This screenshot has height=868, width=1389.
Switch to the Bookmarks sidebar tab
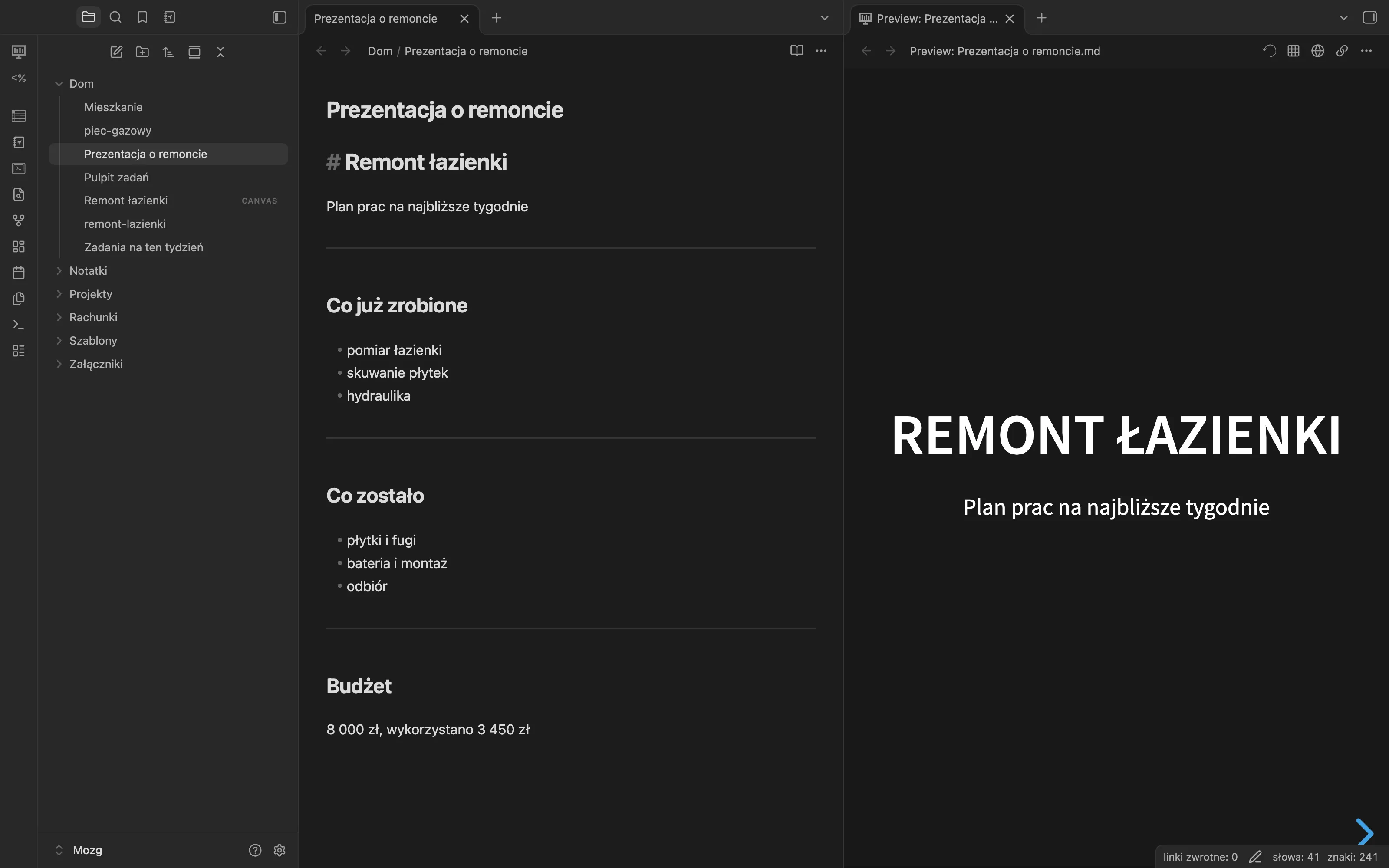pos(142,17)
